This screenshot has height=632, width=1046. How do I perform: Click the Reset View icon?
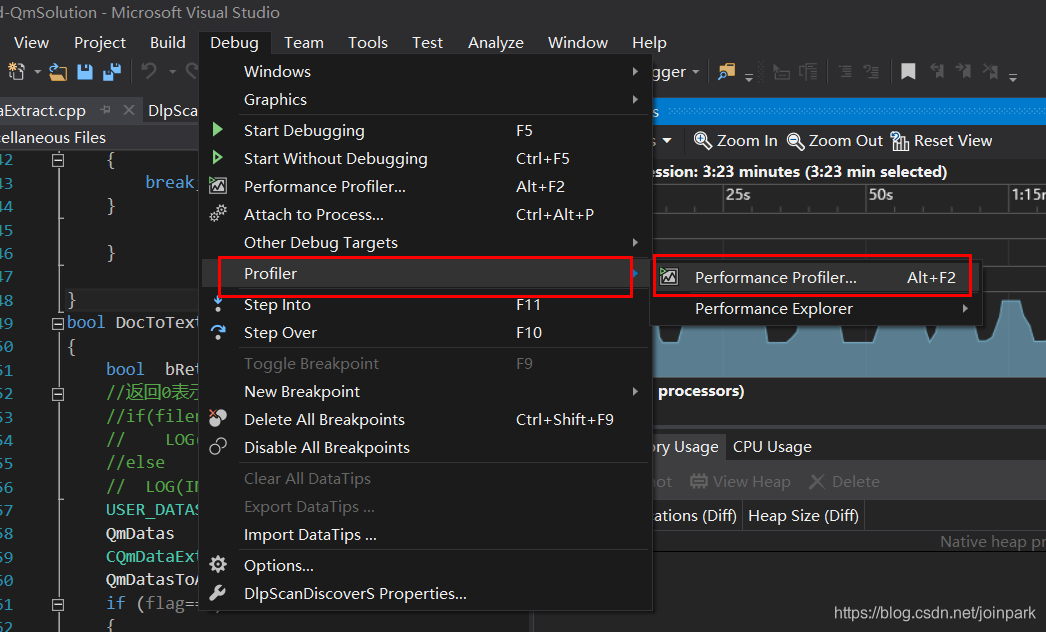(900, 141)
